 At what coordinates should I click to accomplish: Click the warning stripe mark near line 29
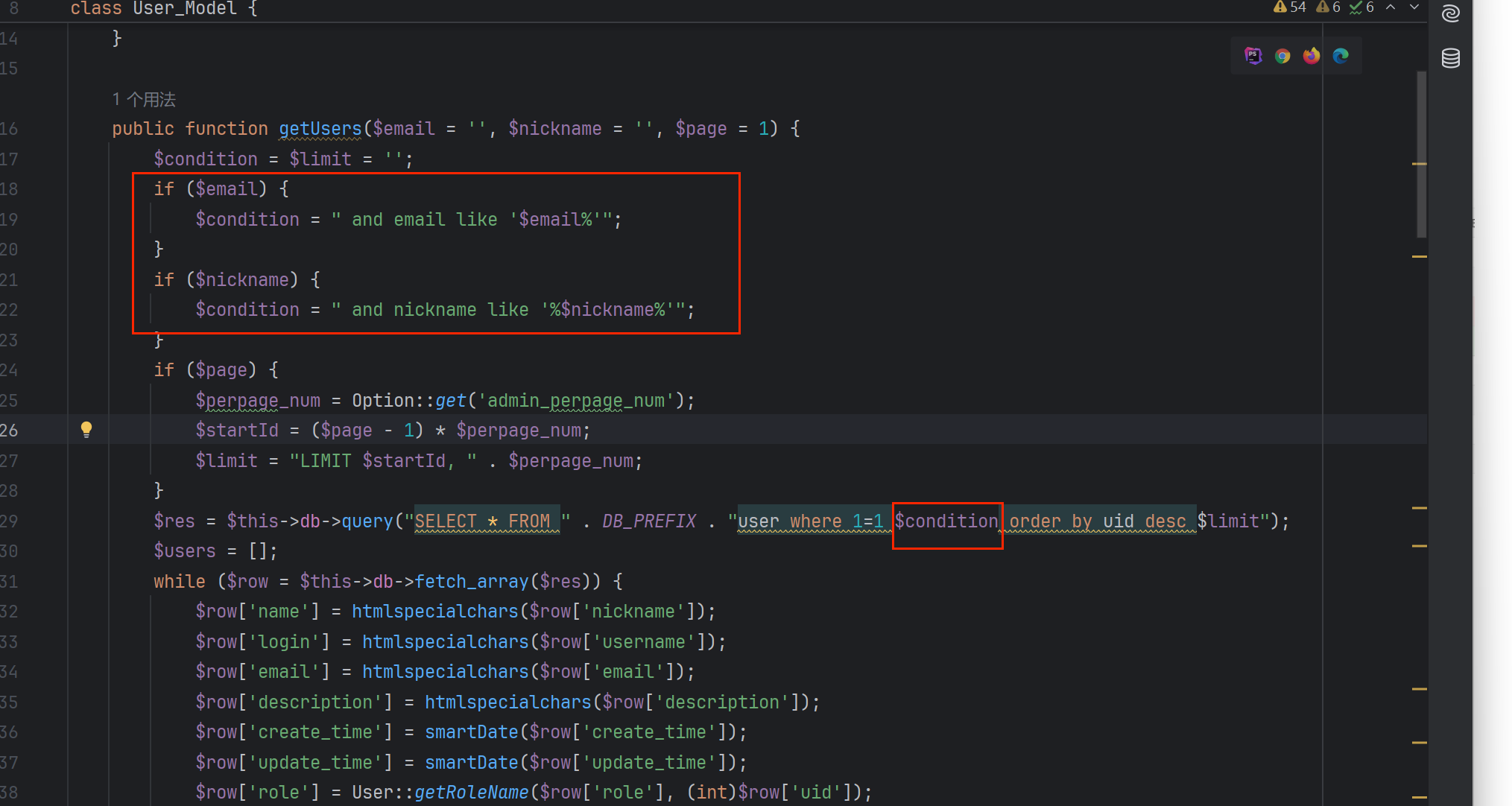pyautogui.click(x=1419, y=508)
